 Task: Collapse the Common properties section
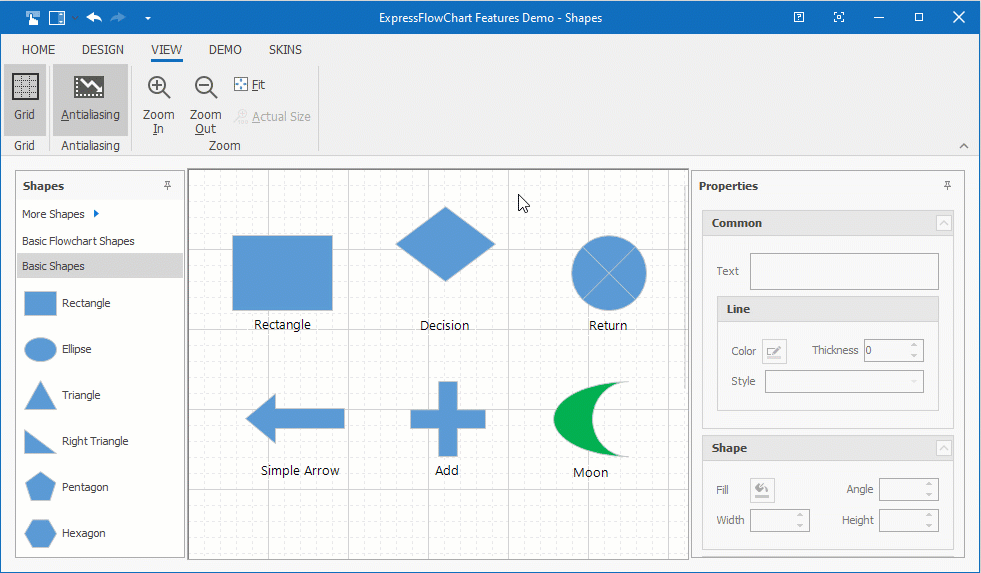(943, 223)
